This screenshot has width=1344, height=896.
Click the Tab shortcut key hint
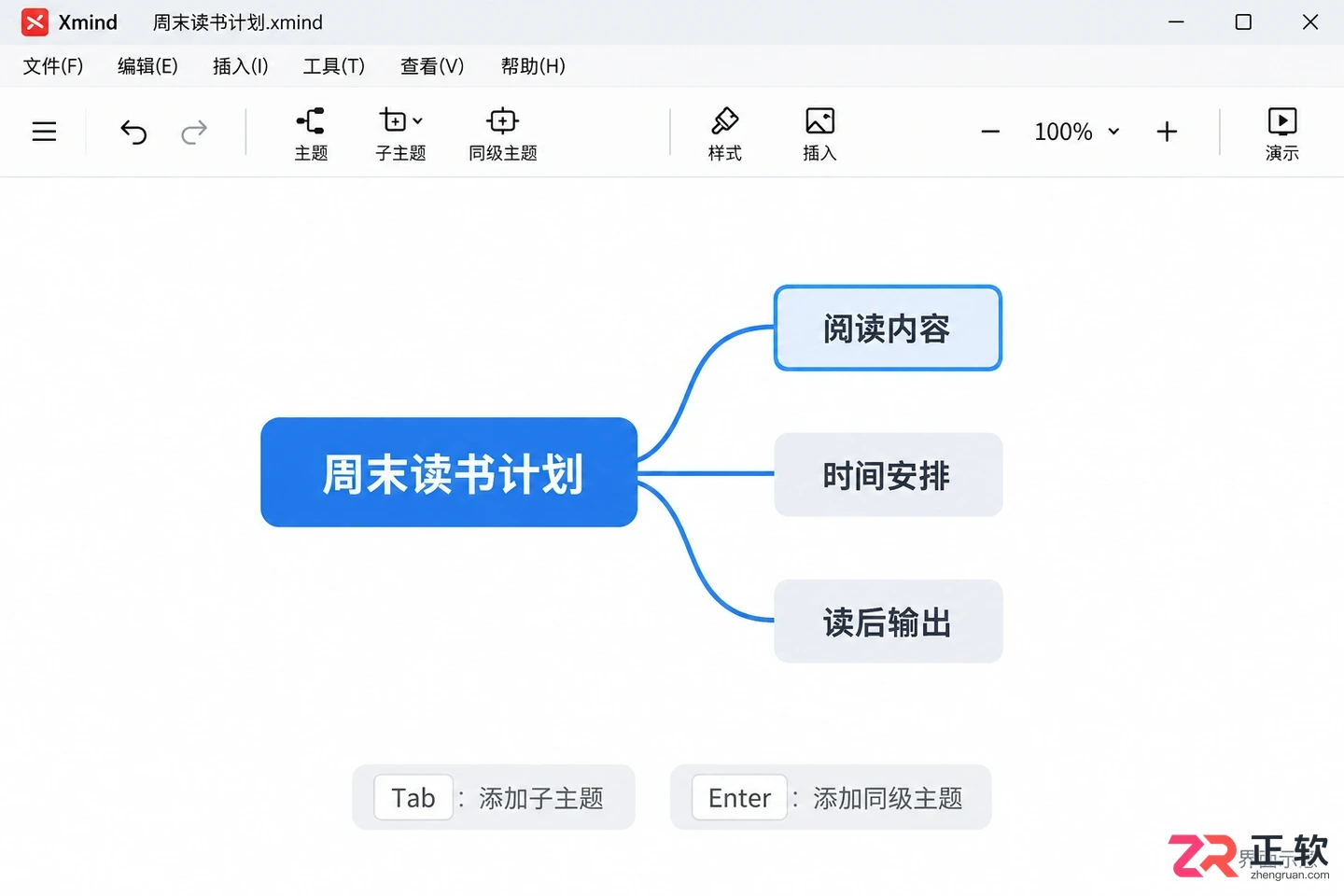413,798
